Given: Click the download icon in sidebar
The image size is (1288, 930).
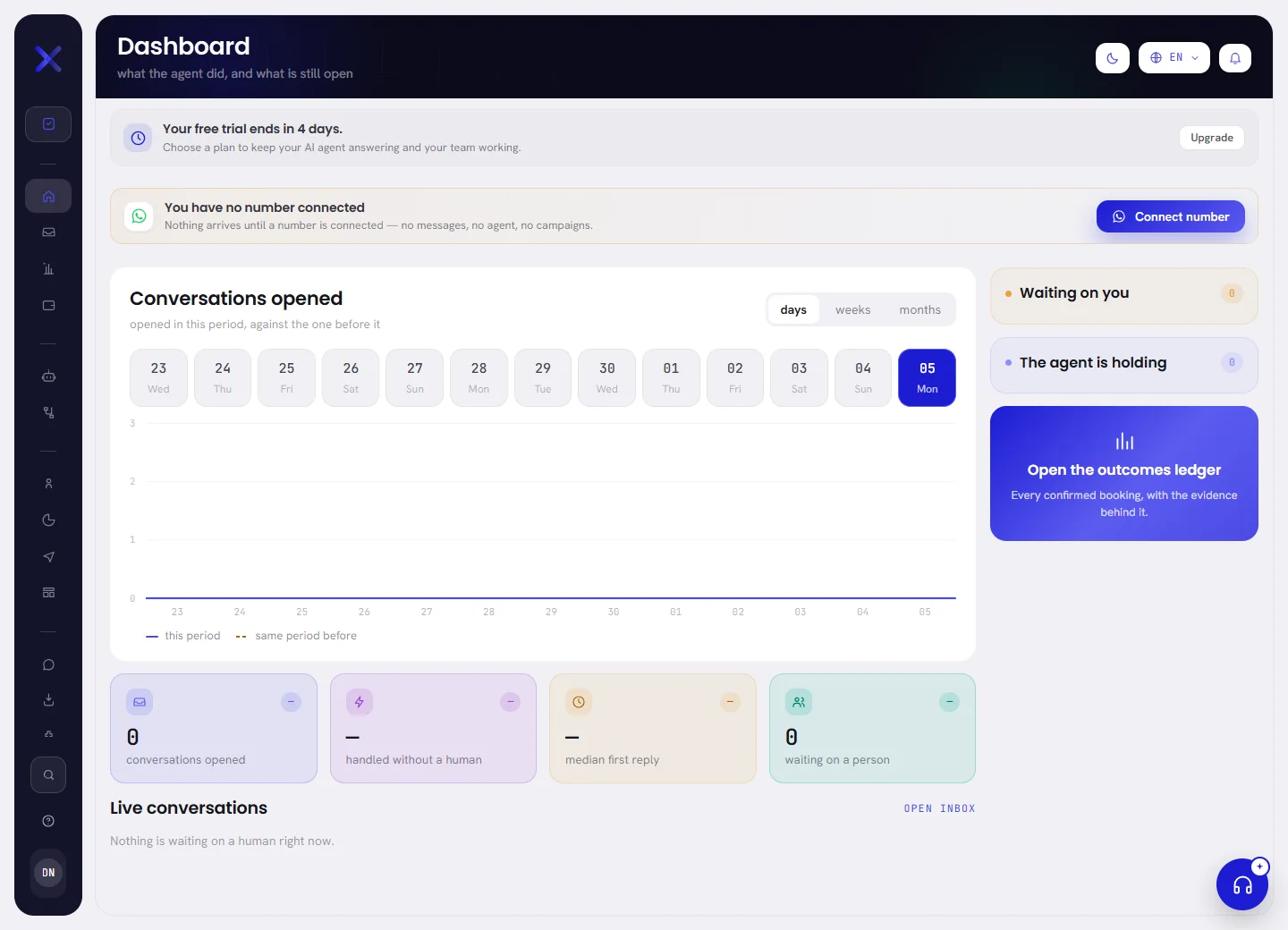Looking at the screenshot, I should click(x=48, y=700).
